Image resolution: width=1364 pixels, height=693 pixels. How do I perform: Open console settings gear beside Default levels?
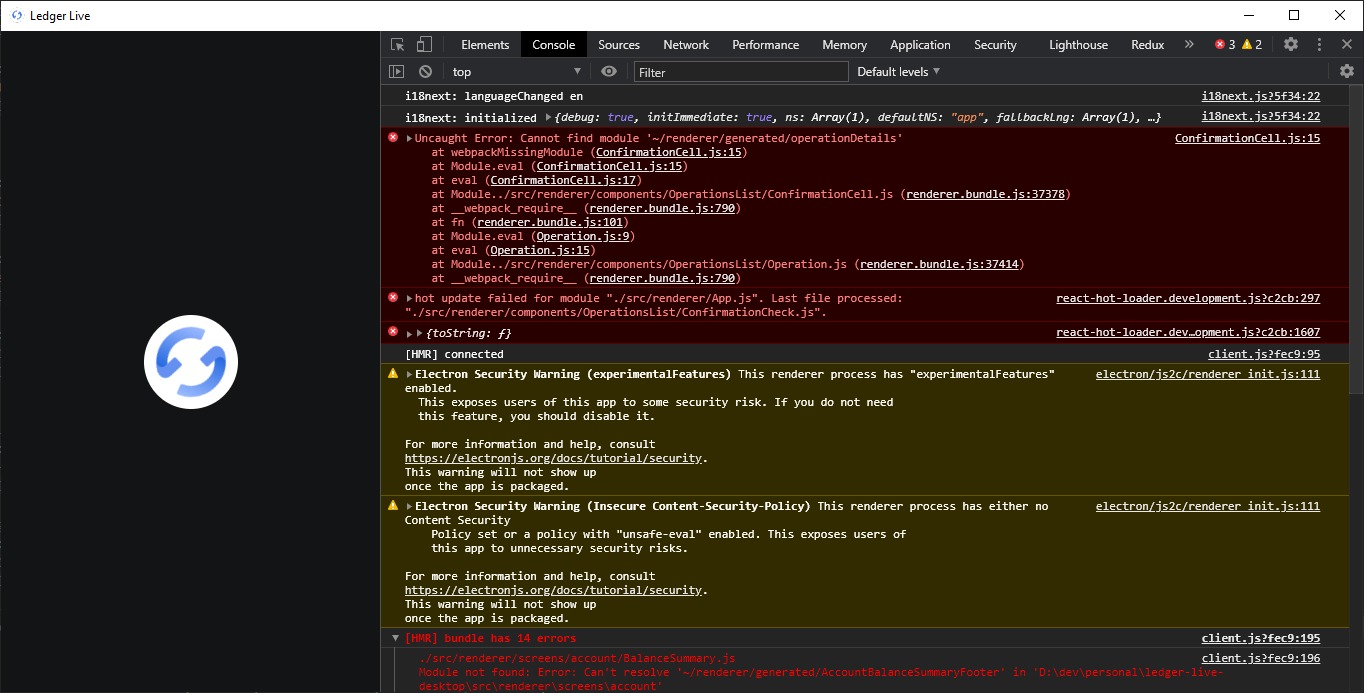1347,71
